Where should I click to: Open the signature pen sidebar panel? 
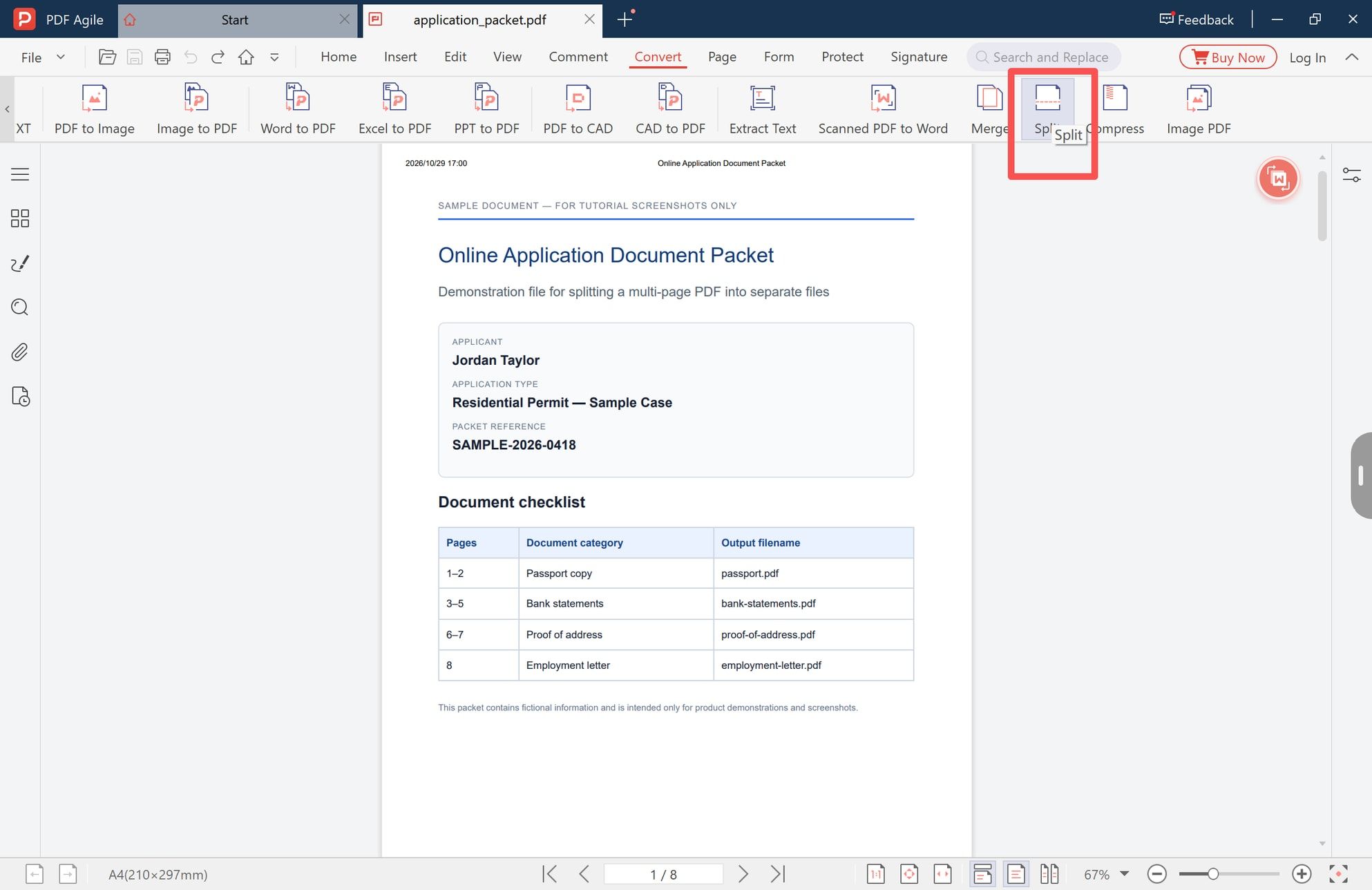20,263
